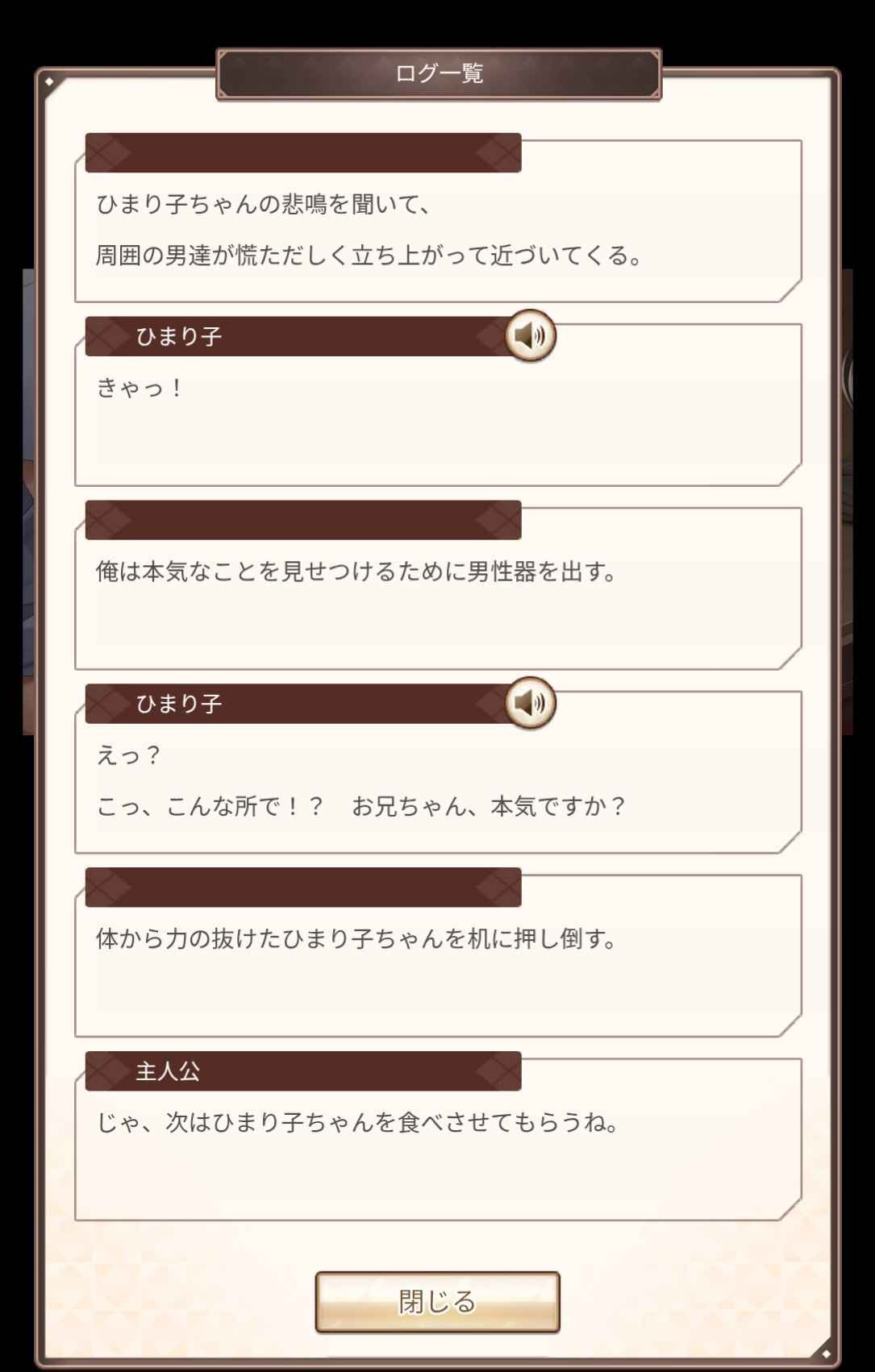Click the blank name bar above 体から力の

pos(302,888)
